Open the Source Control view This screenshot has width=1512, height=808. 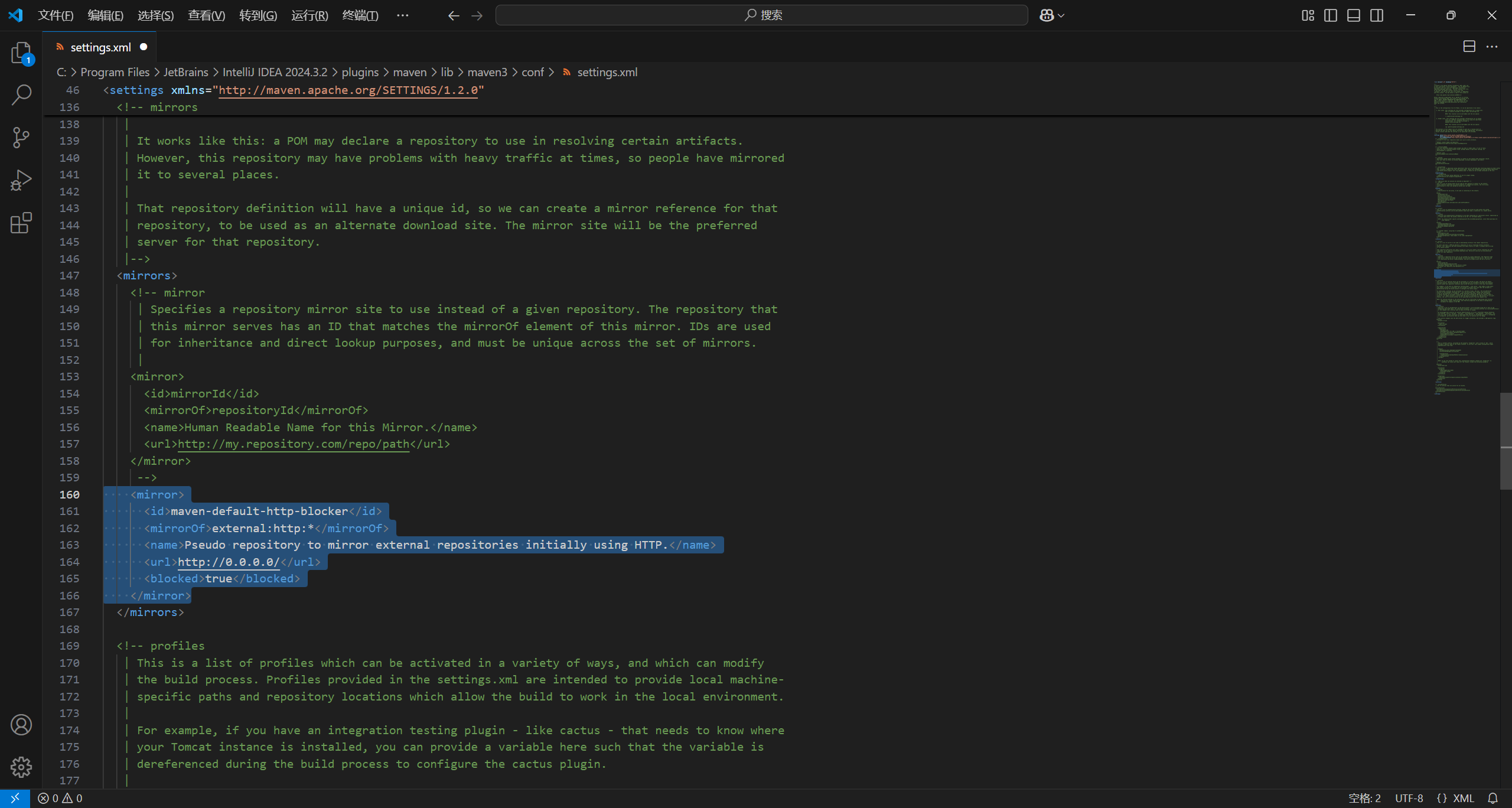click(21, 138)
